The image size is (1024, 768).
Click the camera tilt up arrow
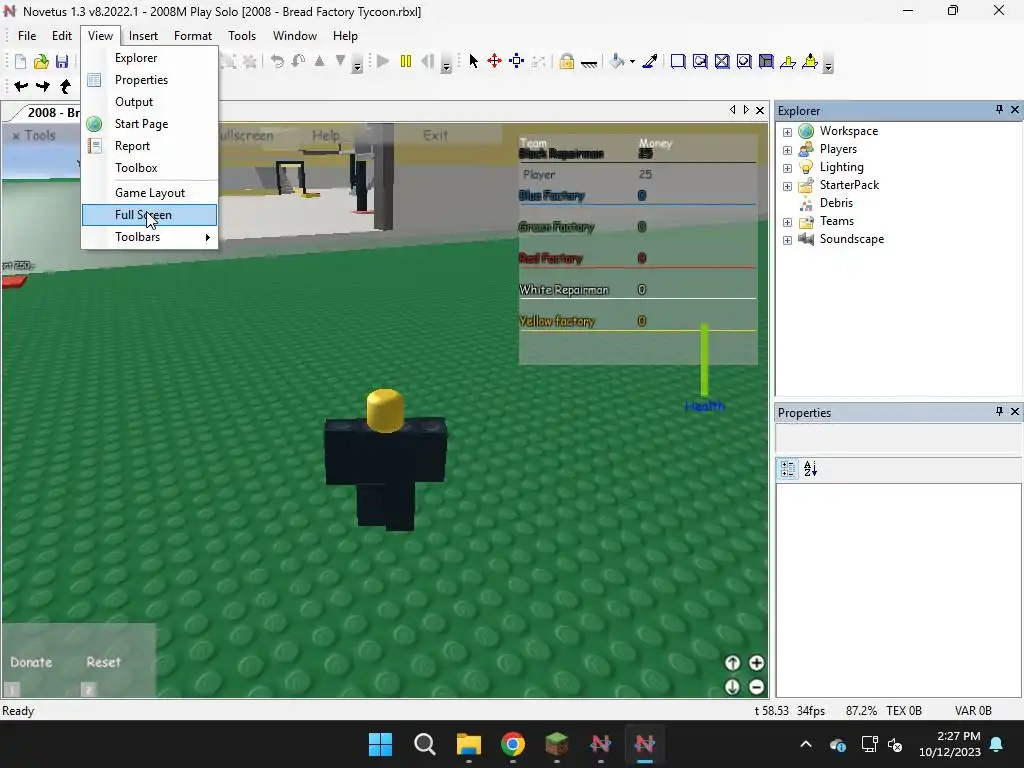click(x=732, y=663)
